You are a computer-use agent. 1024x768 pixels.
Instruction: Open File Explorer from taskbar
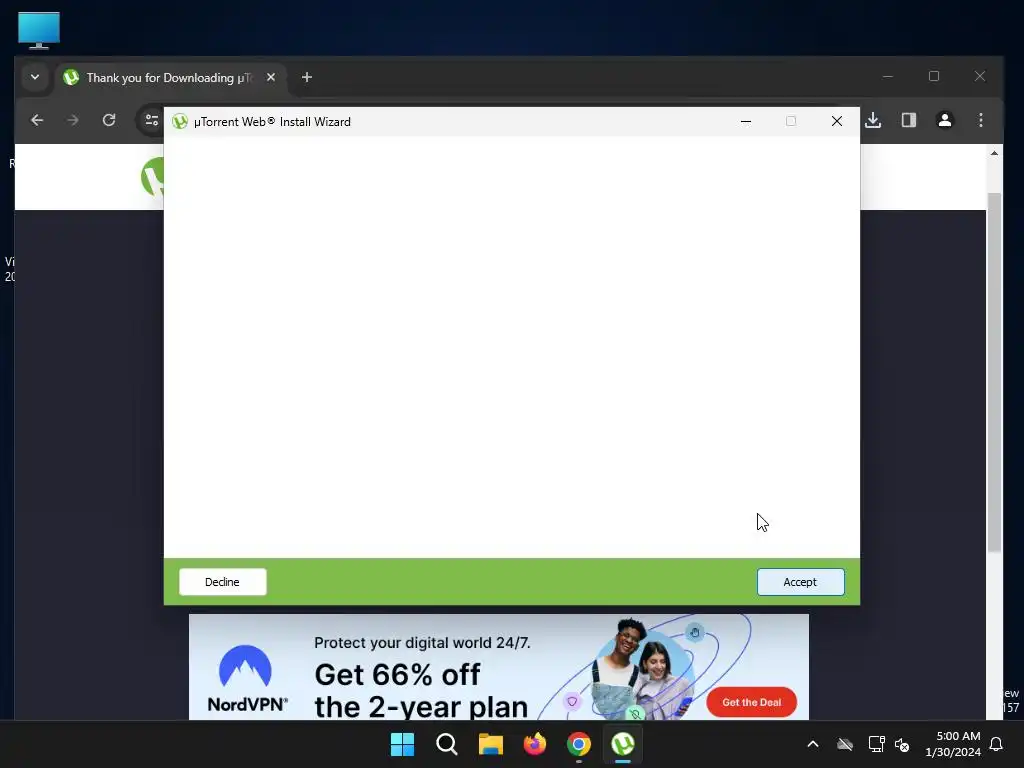[490, 744]
